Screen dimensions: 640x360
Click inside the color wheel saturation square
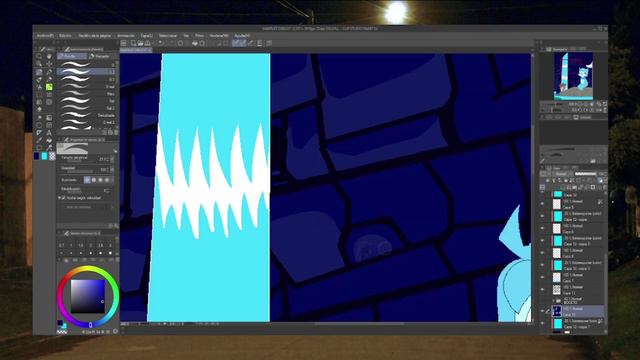coord(88,296)
